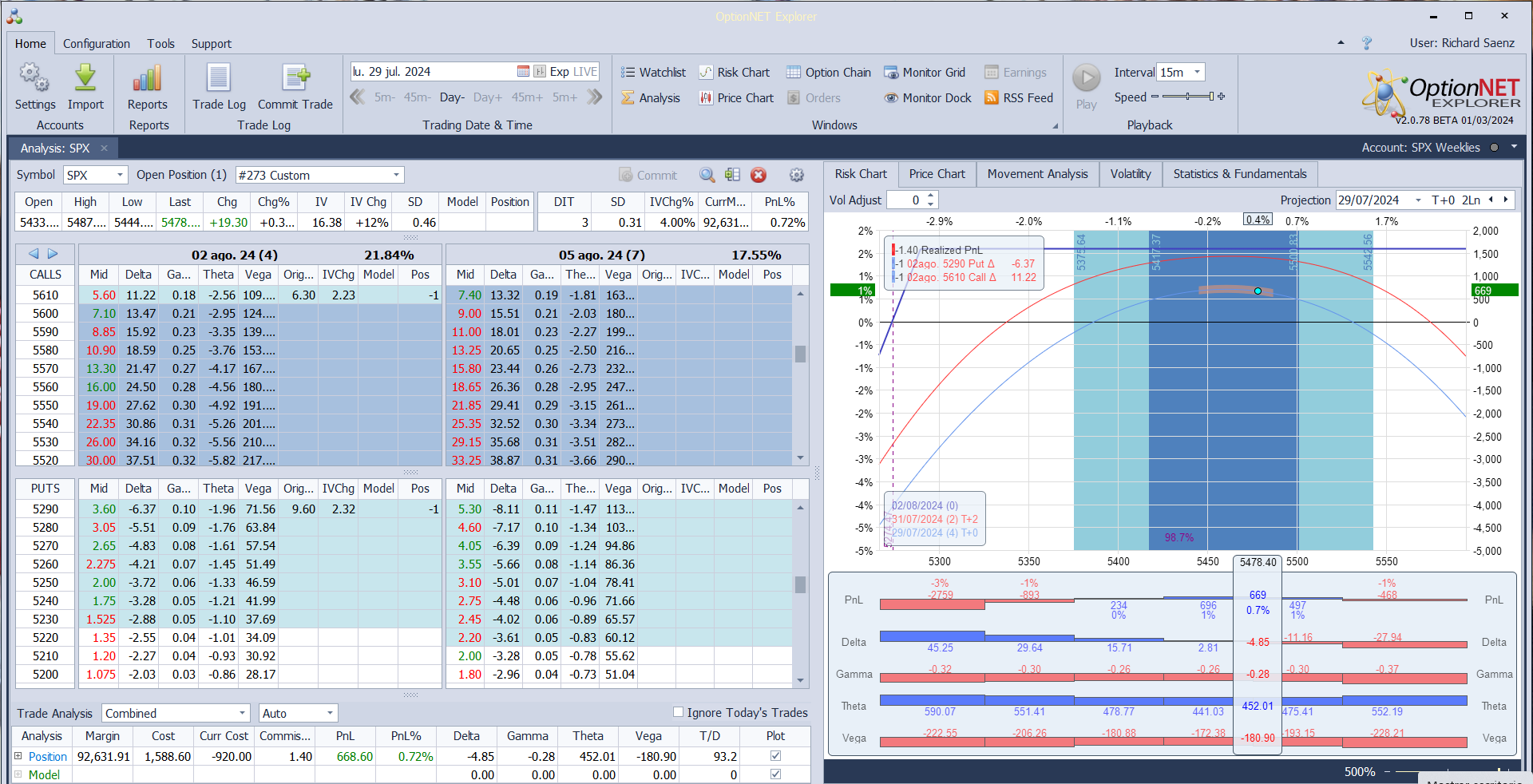Open the RSS Feed window

[1019, 97]
